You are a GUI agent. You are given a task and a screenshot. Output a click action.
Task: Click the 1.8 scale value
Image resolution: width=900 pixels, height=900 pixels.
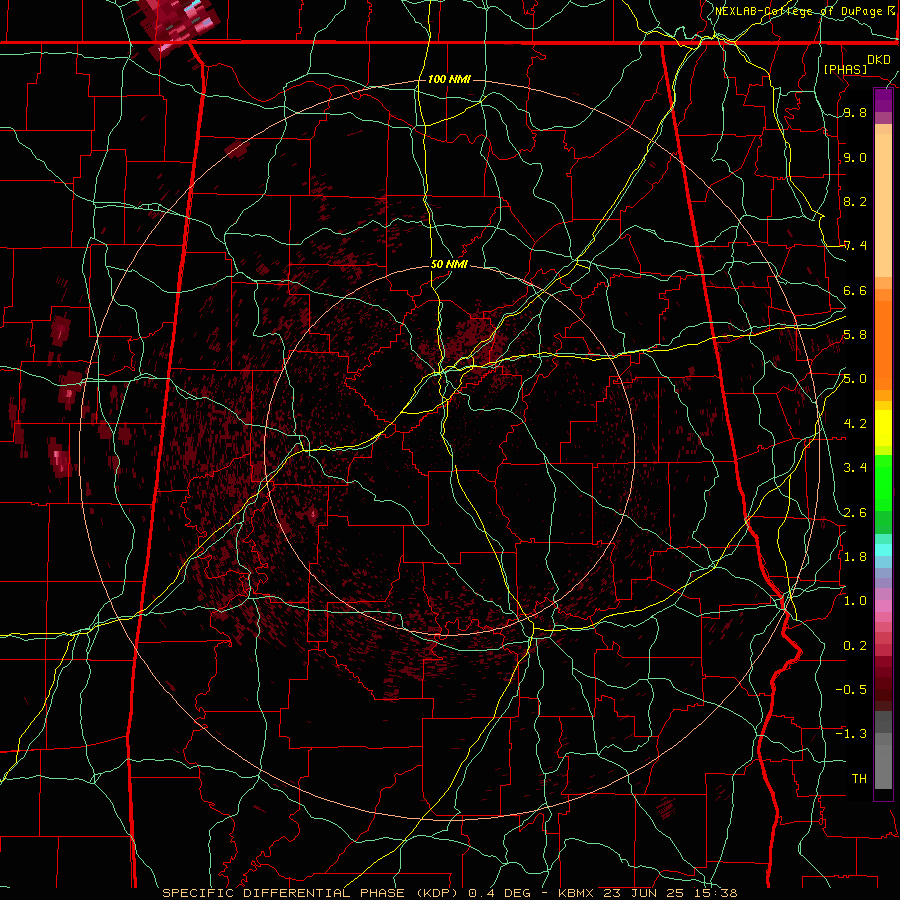click(855, 557)
